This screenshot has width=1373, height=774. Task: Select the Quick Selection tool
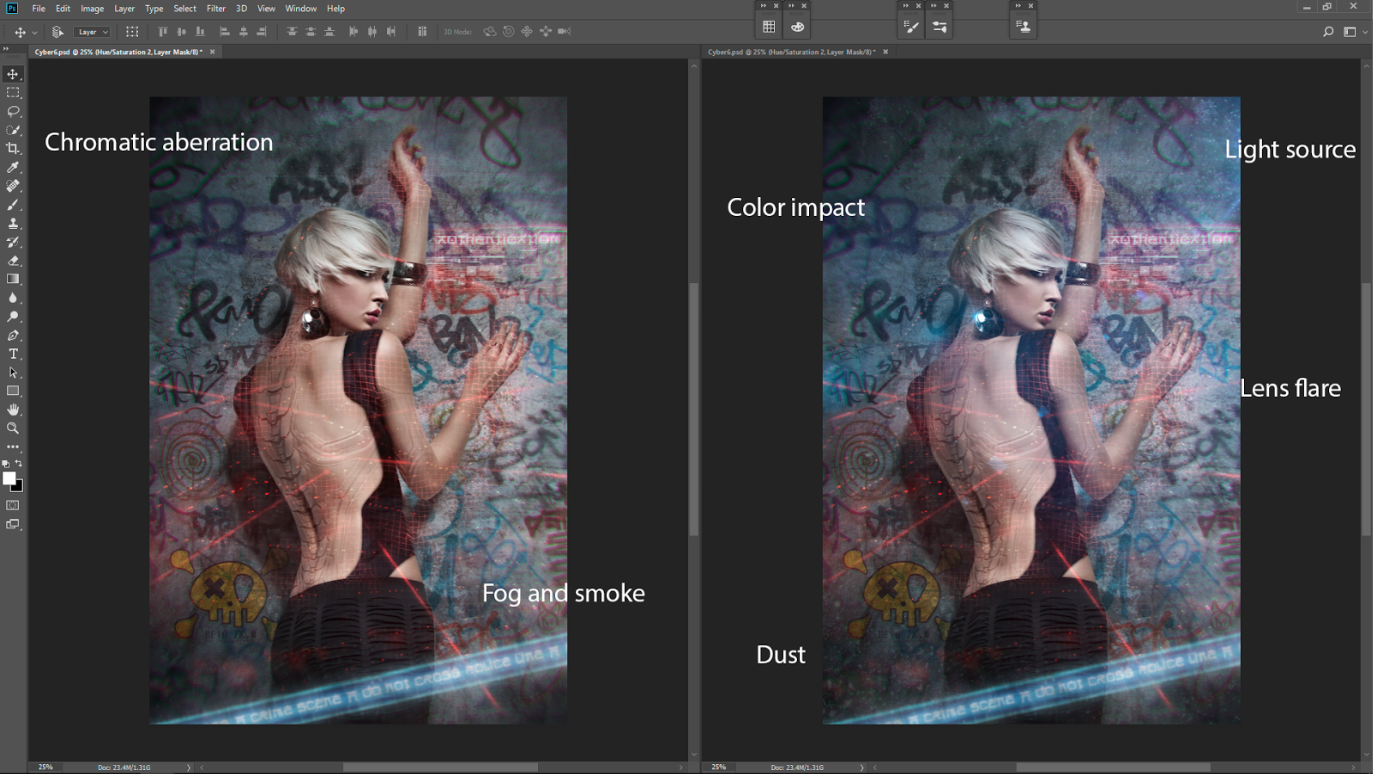(x=13, y=130)
